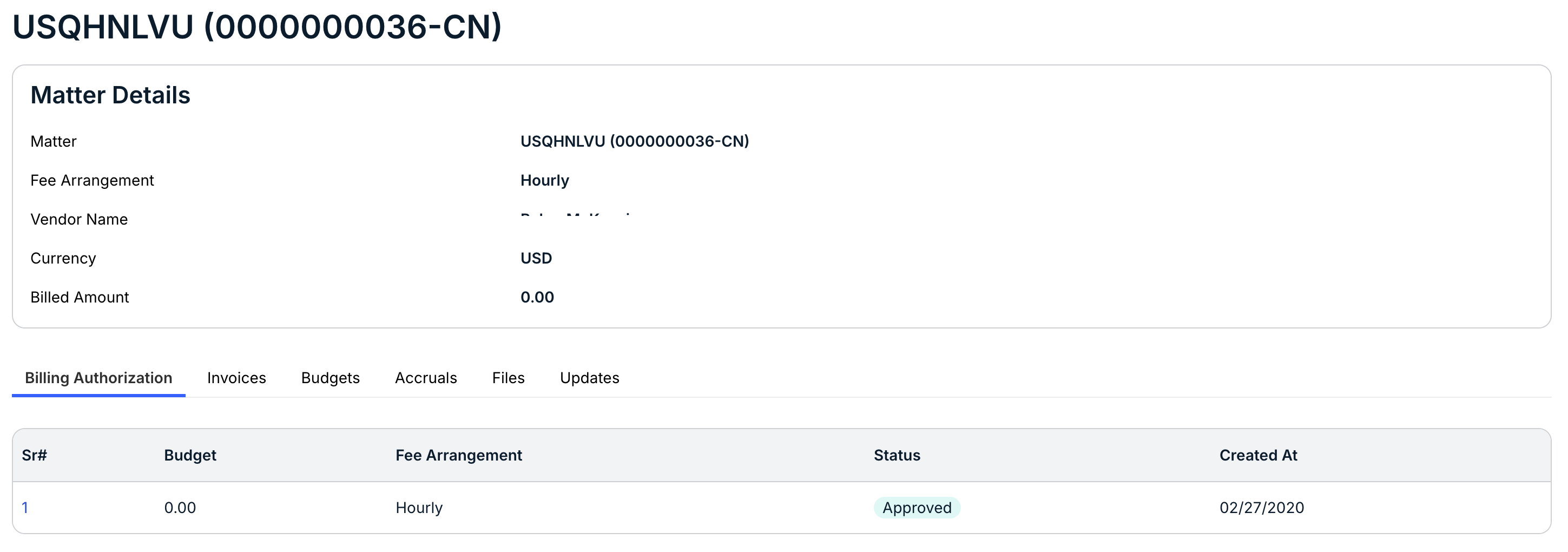Click the 0.00 budget cell in the table

tap(180, 508)
